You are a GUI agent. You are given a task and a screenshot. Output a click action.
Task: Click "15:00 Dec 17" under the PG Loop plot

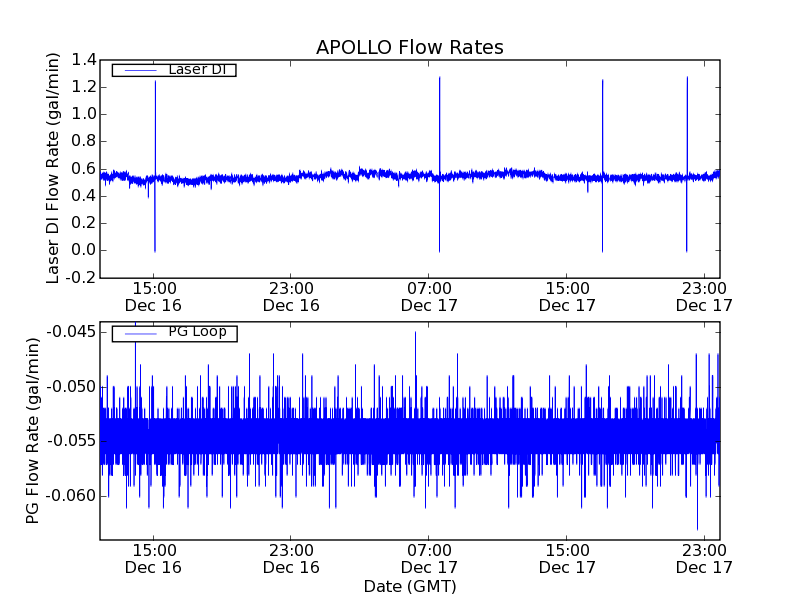567,559
